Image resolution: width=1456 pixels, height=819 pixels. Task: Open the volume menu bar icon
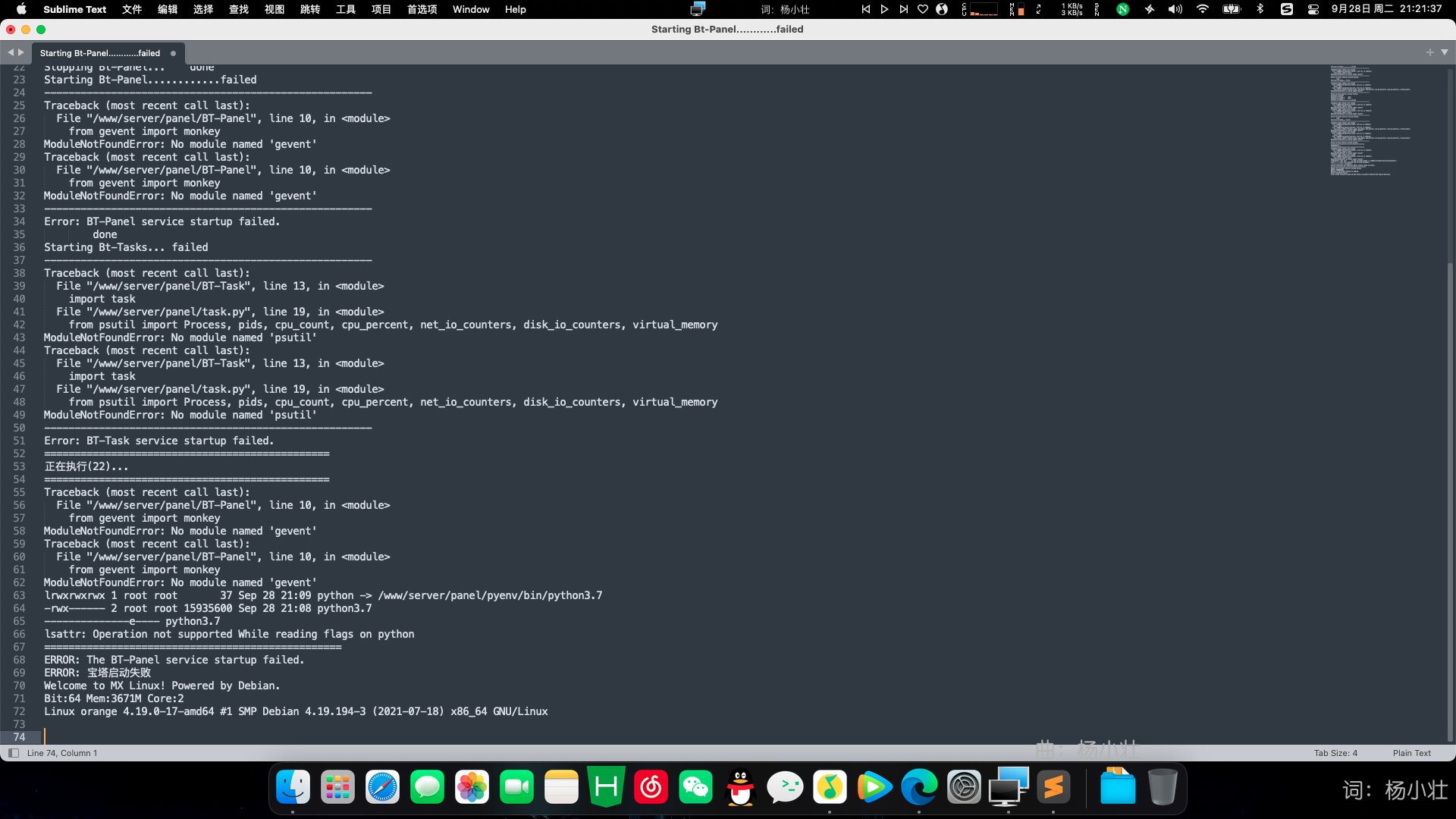point(1175,9)
